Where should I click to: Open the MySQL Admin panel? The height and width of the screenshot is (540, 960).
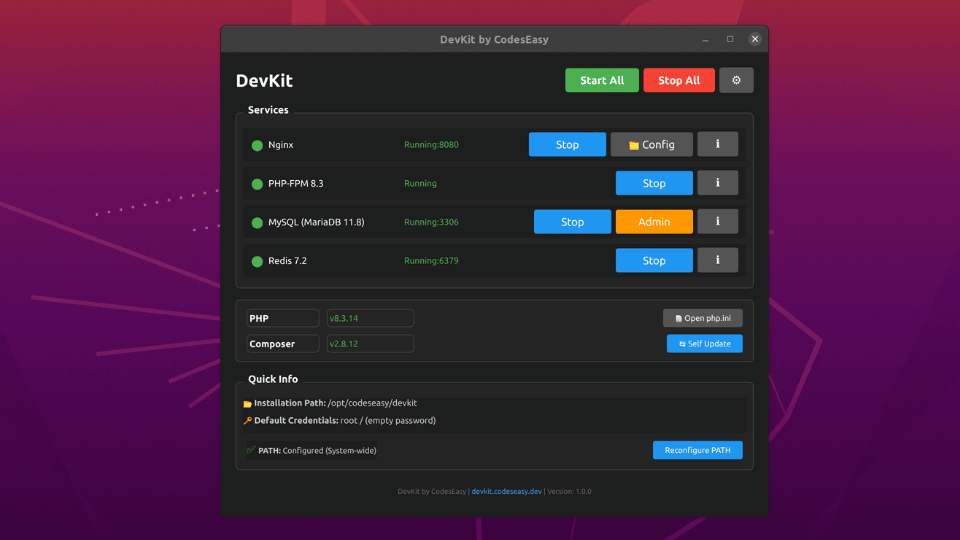tap(654, 222)
